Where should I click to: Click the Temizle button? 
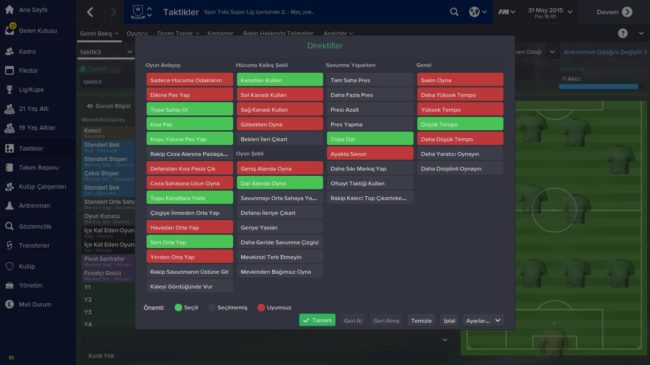(421, 321)
